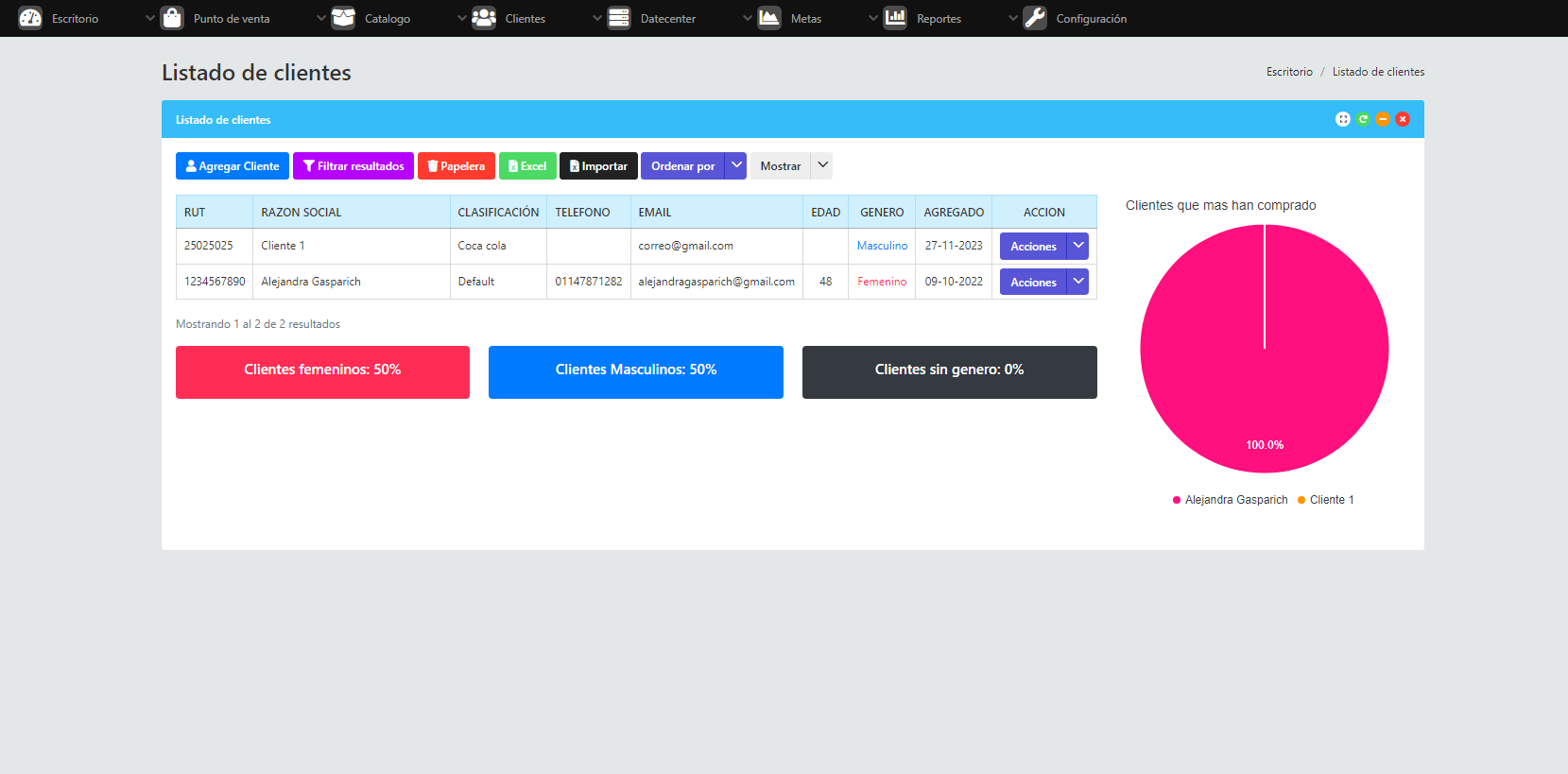Click Acciones button for Cliente 1
The height and width of the screenshot is (774, 1568).
point(1033,246)
